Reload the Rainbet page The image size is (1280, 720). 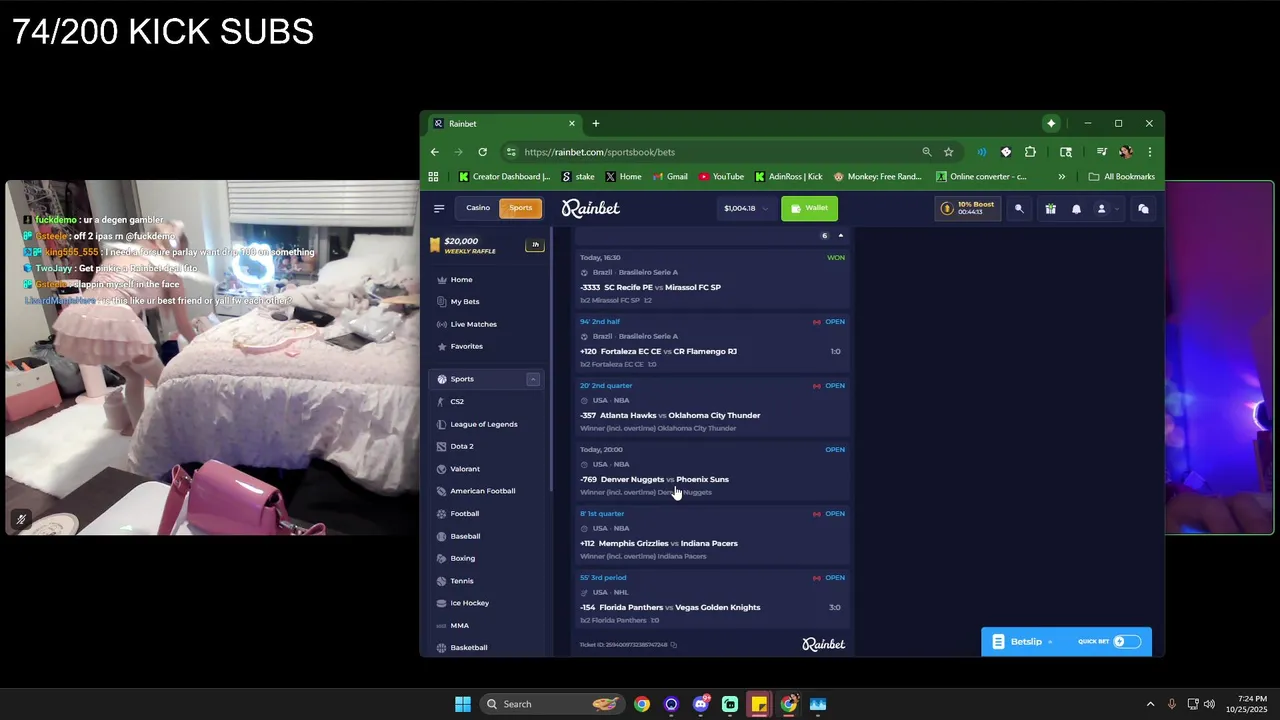[482, 152]
